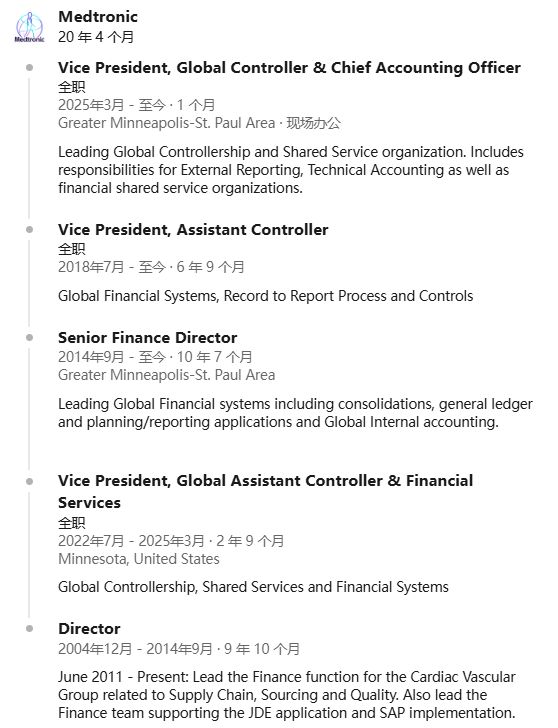Screen dimensions: 558x728
Task: Click the timeline bullet beside Chief Accounting Officer
Action: point(30,68)
